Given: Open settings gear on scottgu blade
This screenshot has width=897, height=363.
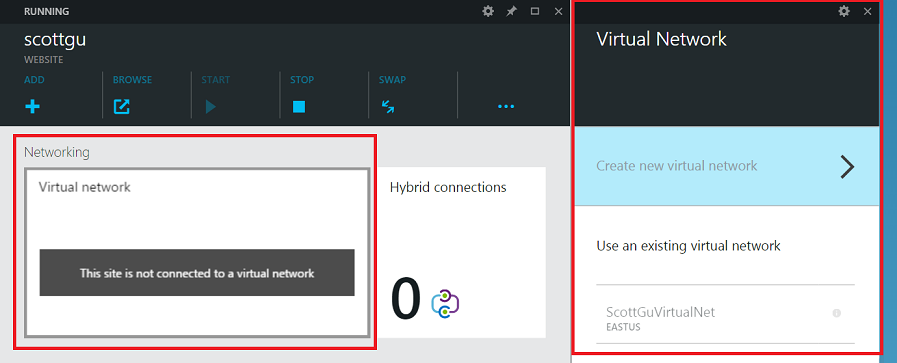Looking at the screenshot, I should tap(487, 11).
